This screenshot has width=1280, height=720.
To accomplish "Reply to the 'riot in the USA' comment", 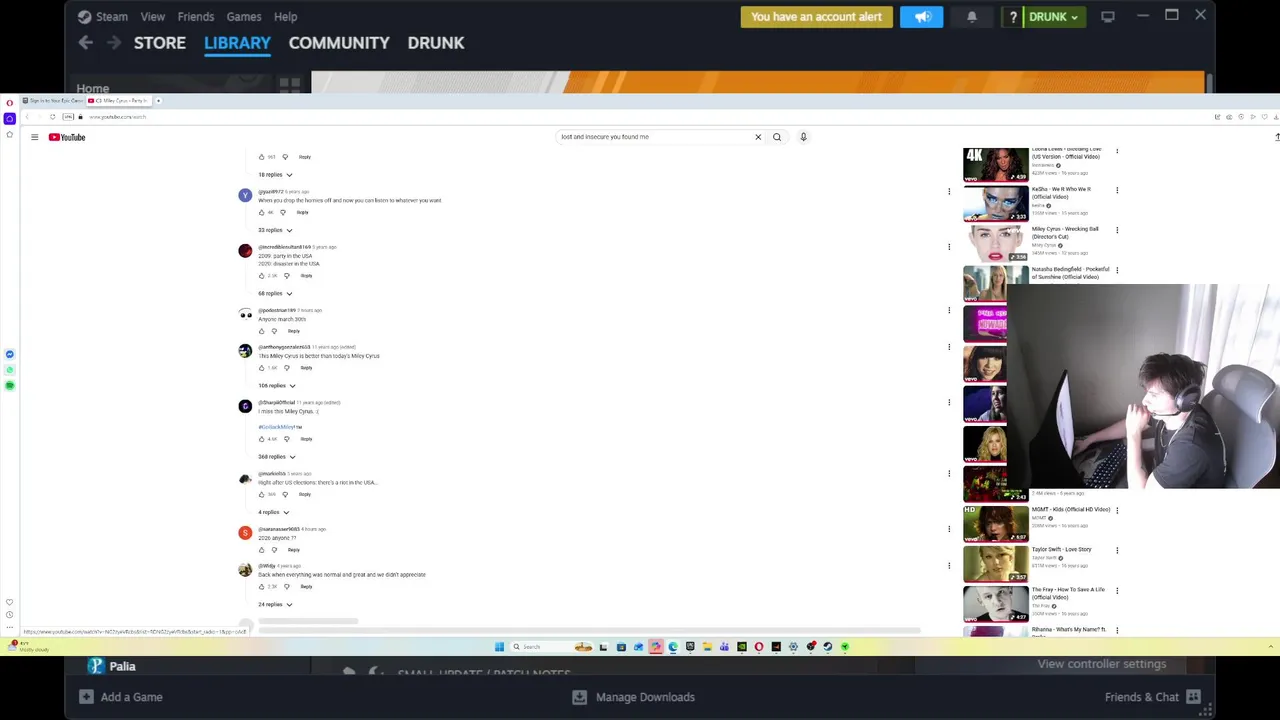I will 305,494.
